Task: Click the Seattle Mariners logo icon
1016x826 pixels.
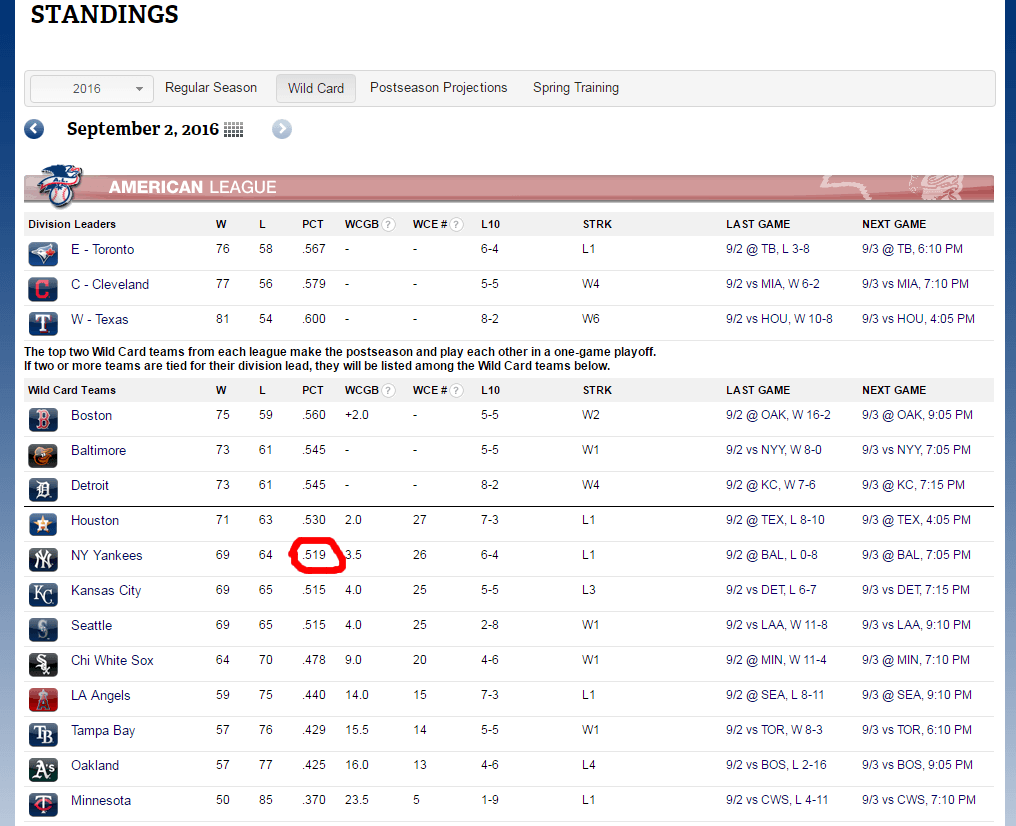Action: coord(43,630)
